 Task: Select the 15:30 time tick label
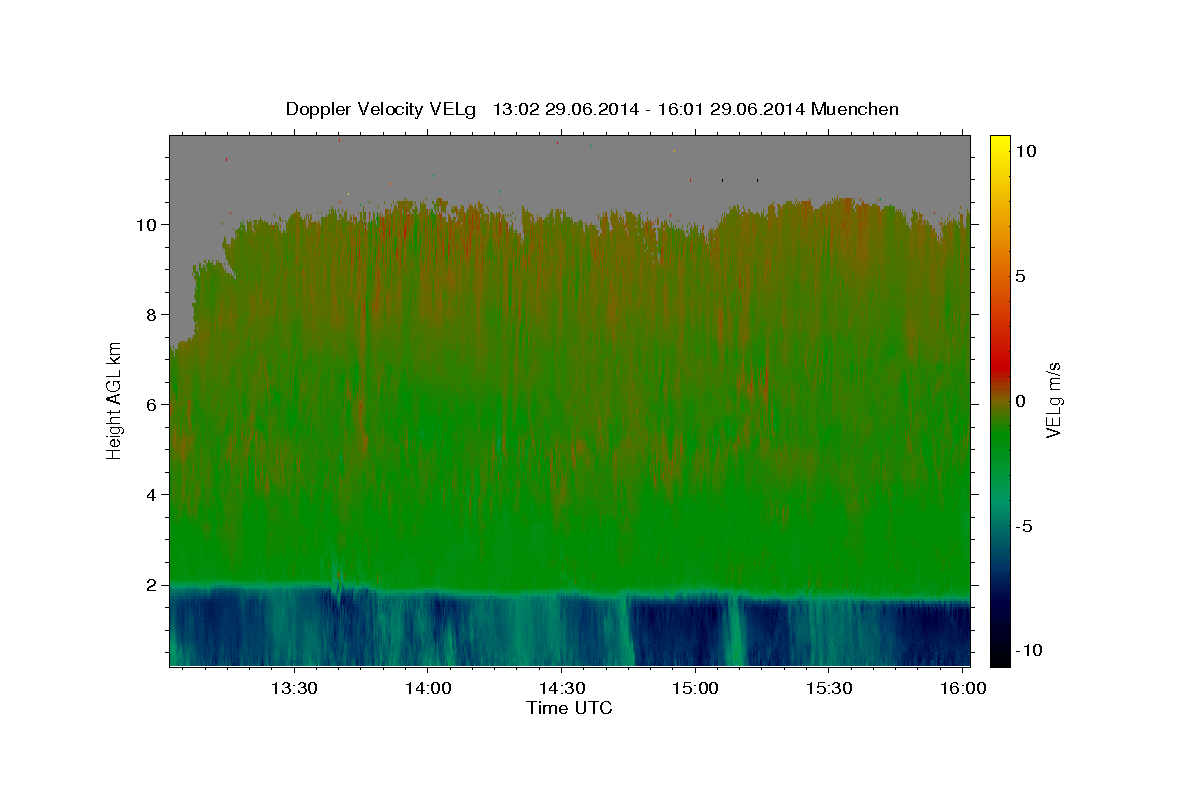tap(828, 689)
